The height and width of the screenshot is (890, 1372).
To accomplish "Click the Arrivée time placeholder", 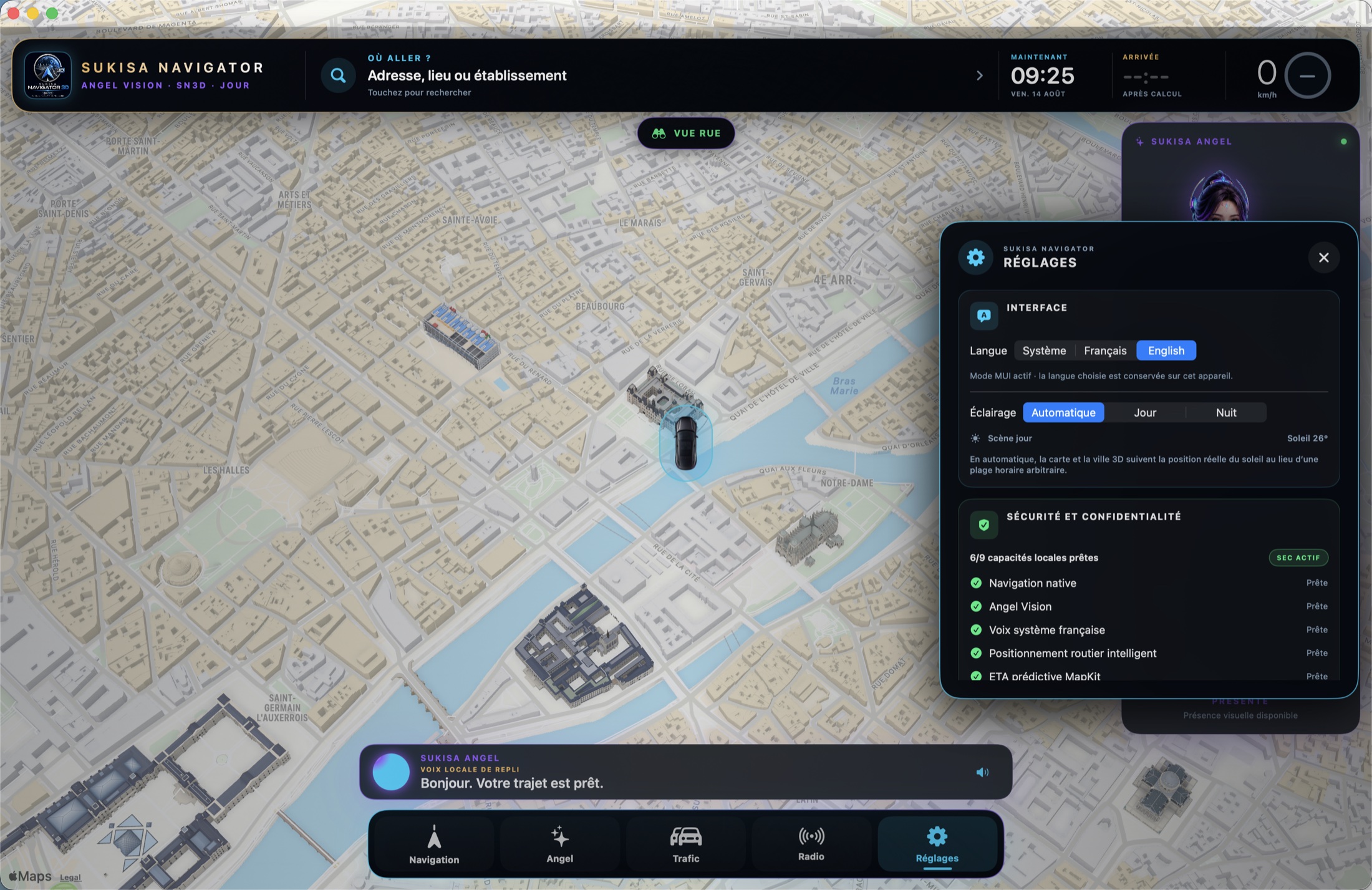I will [x=1146, y=77].
